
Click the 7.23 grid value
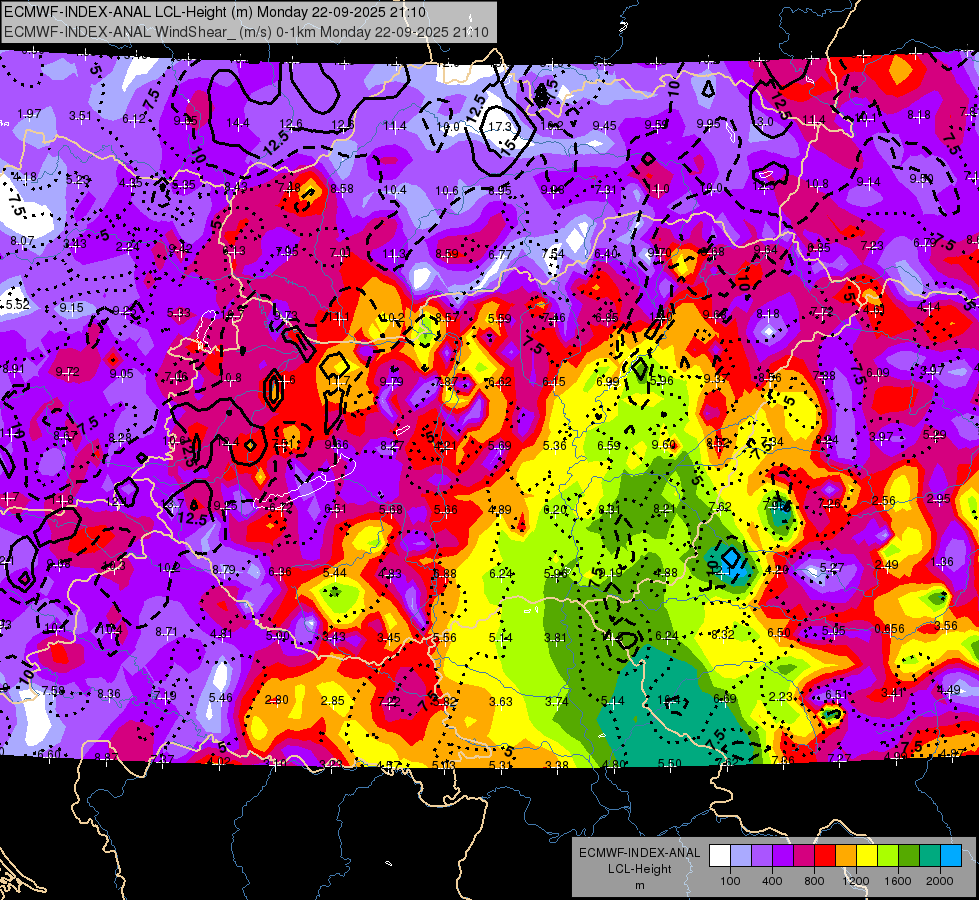pyautogui.click(x=872, y=245)
